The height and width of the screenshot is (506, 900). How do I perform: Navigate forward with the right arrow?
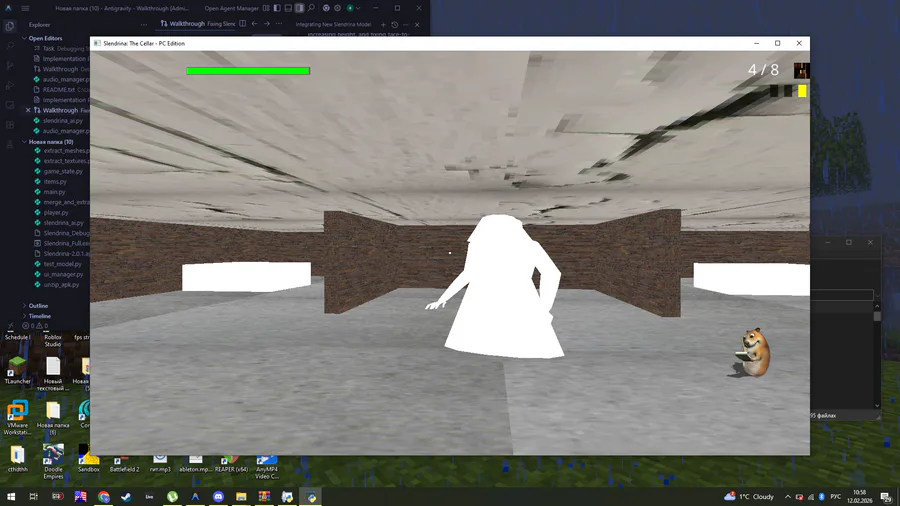[267, 24]
